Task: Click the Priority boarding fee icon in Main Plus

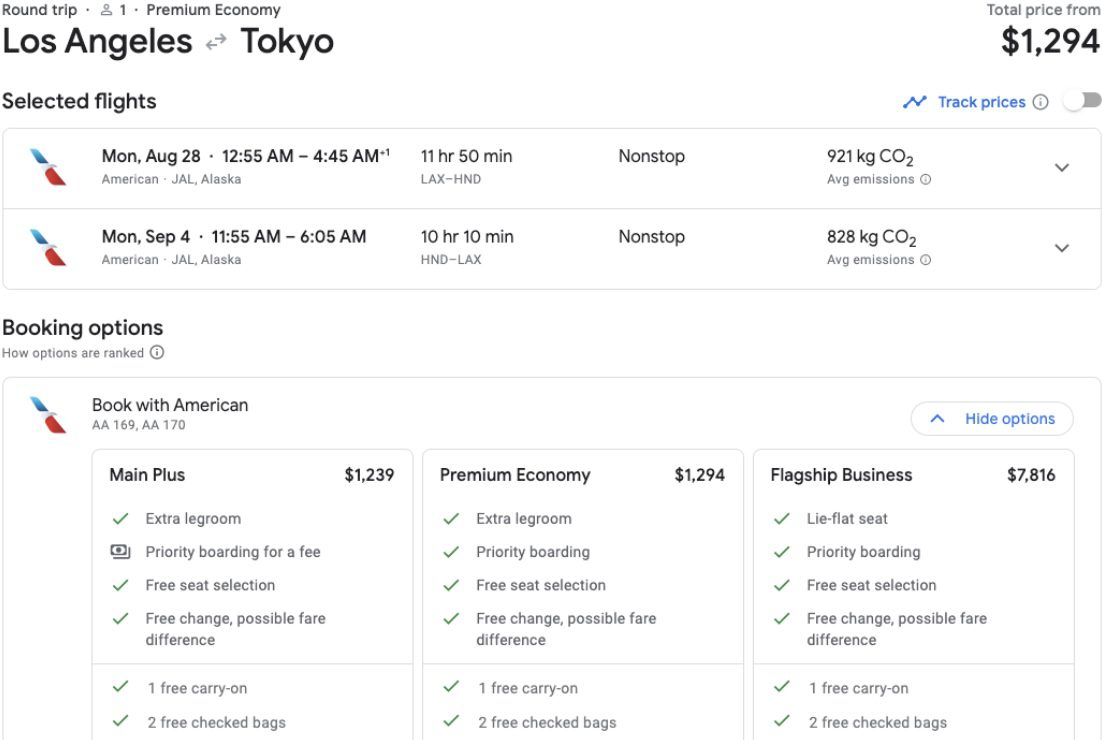Action: point(120,552)
